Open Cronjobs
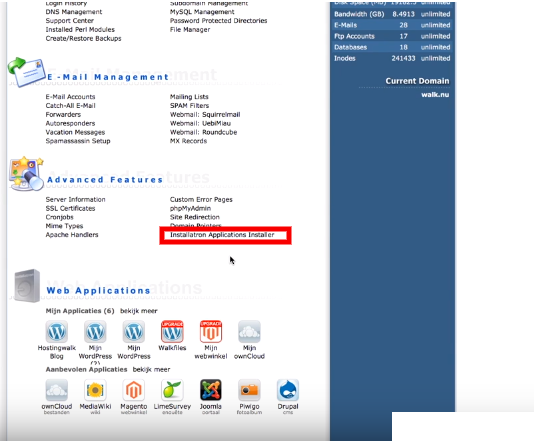The image size is (534, 441). pyautogui.click(x=59, y=217)
